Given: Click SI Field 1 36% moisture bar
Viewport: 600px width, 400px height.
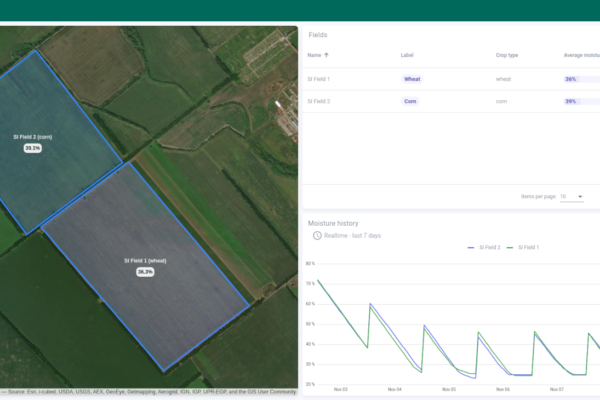Looking at the screenshot, I should tap(578, 78).
